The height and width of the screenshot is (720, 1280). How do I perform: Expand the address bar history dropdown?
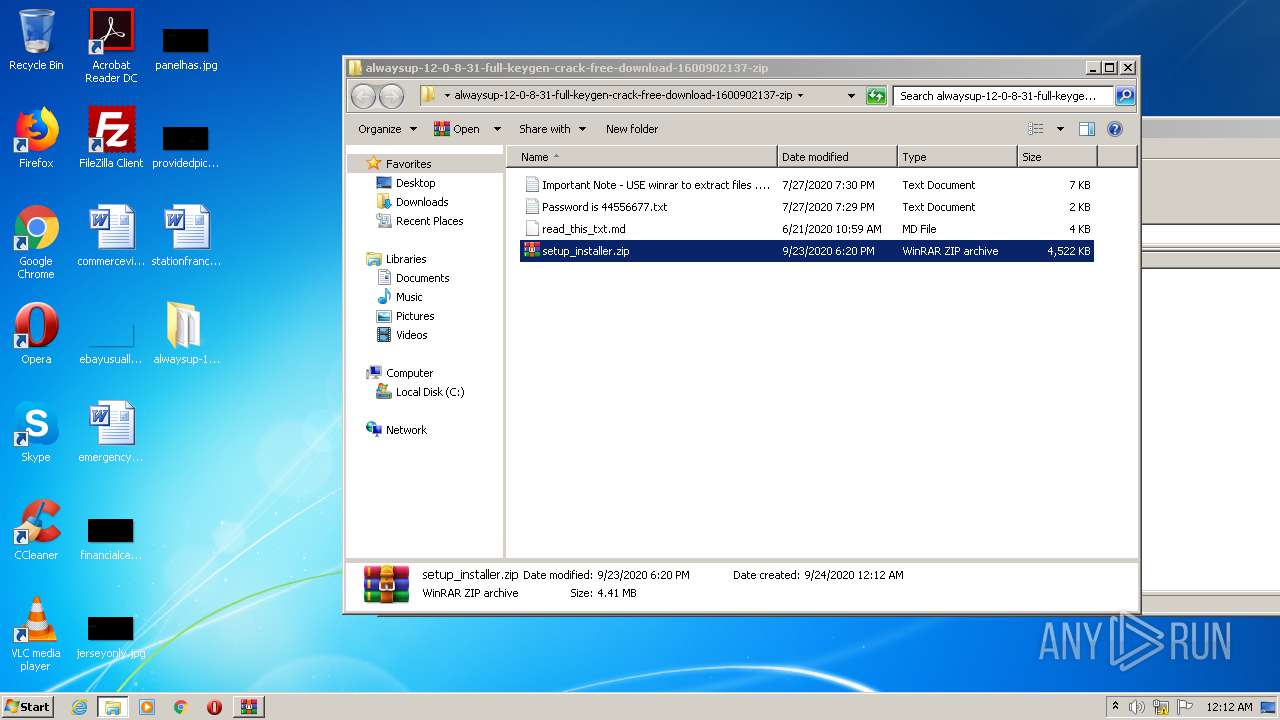click(851, 96)
